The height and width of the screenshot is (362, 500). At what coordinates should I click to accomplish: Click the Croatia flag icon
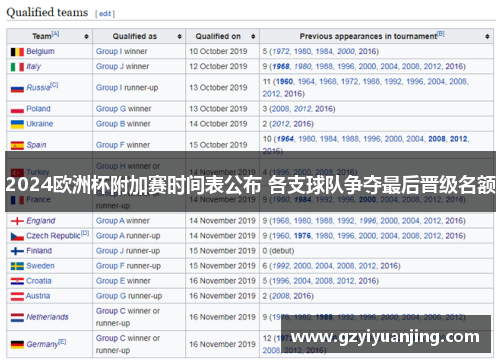click(x=17, y=281)
